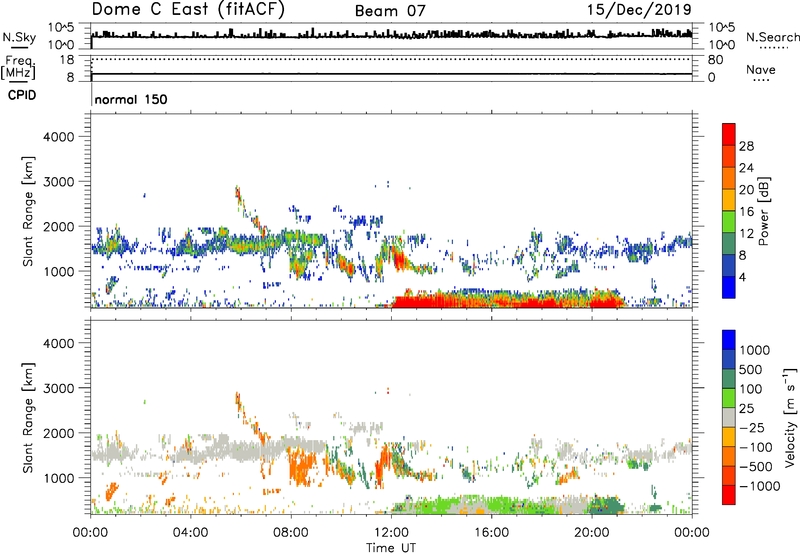The image size is (800, 554).
Task: Click the red bottom segment of the Velocity colorbar
Action: tap(729, 495)
